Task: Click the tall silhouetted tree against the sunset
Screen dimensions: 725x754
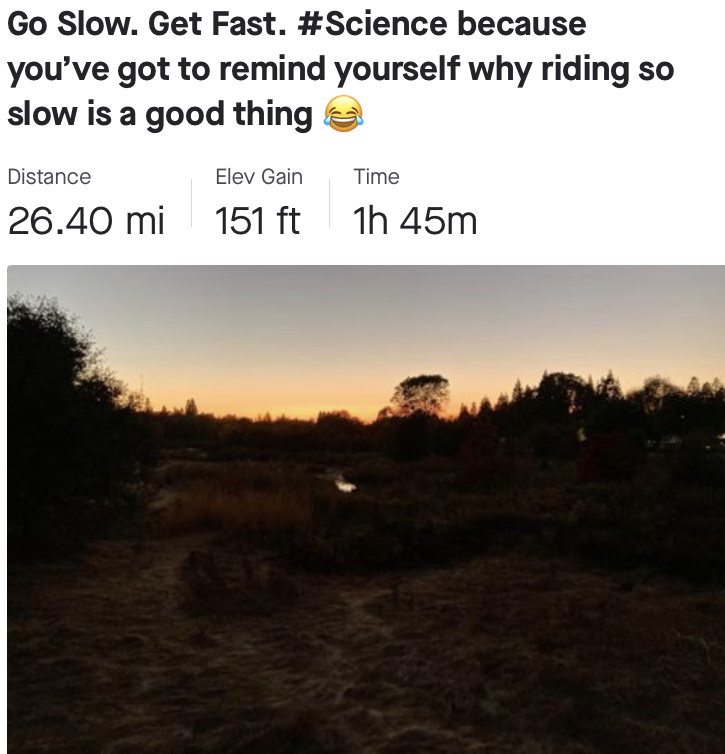Action: tap(420, 395)
